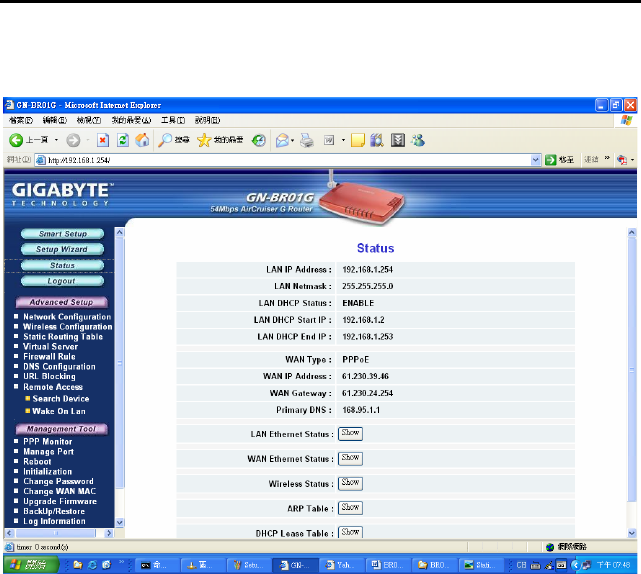Click the Status sidebar button
641x574 pixels.
(x=63, y=266)
